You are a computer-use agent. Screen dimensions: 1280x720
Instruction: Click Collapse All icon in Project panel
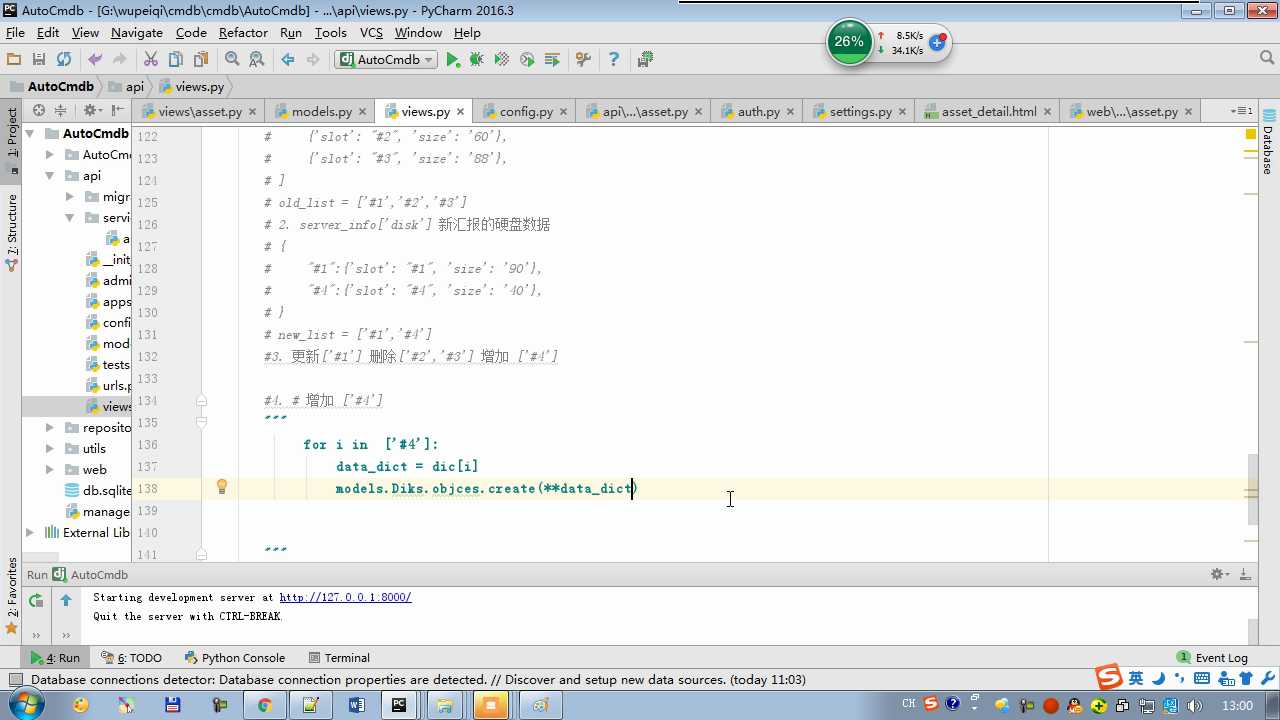pos(60,111)
